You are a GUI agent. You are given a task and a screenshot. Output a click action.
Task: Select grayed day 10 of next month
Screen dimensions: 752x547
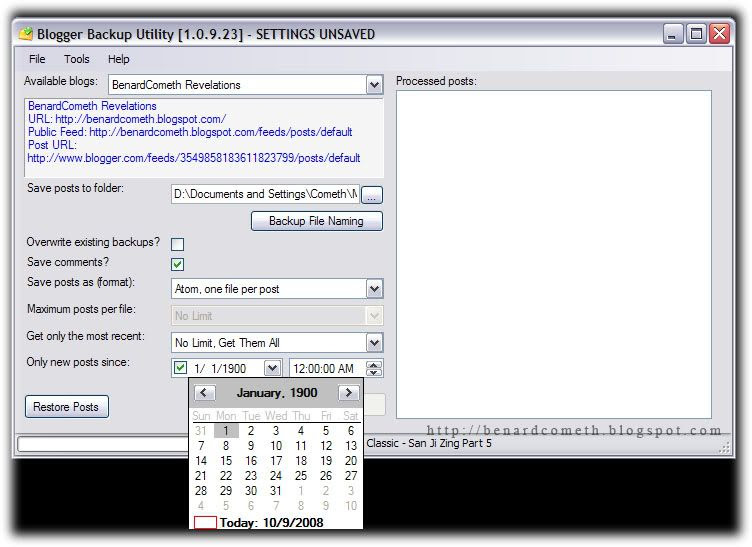click(351, 505)
